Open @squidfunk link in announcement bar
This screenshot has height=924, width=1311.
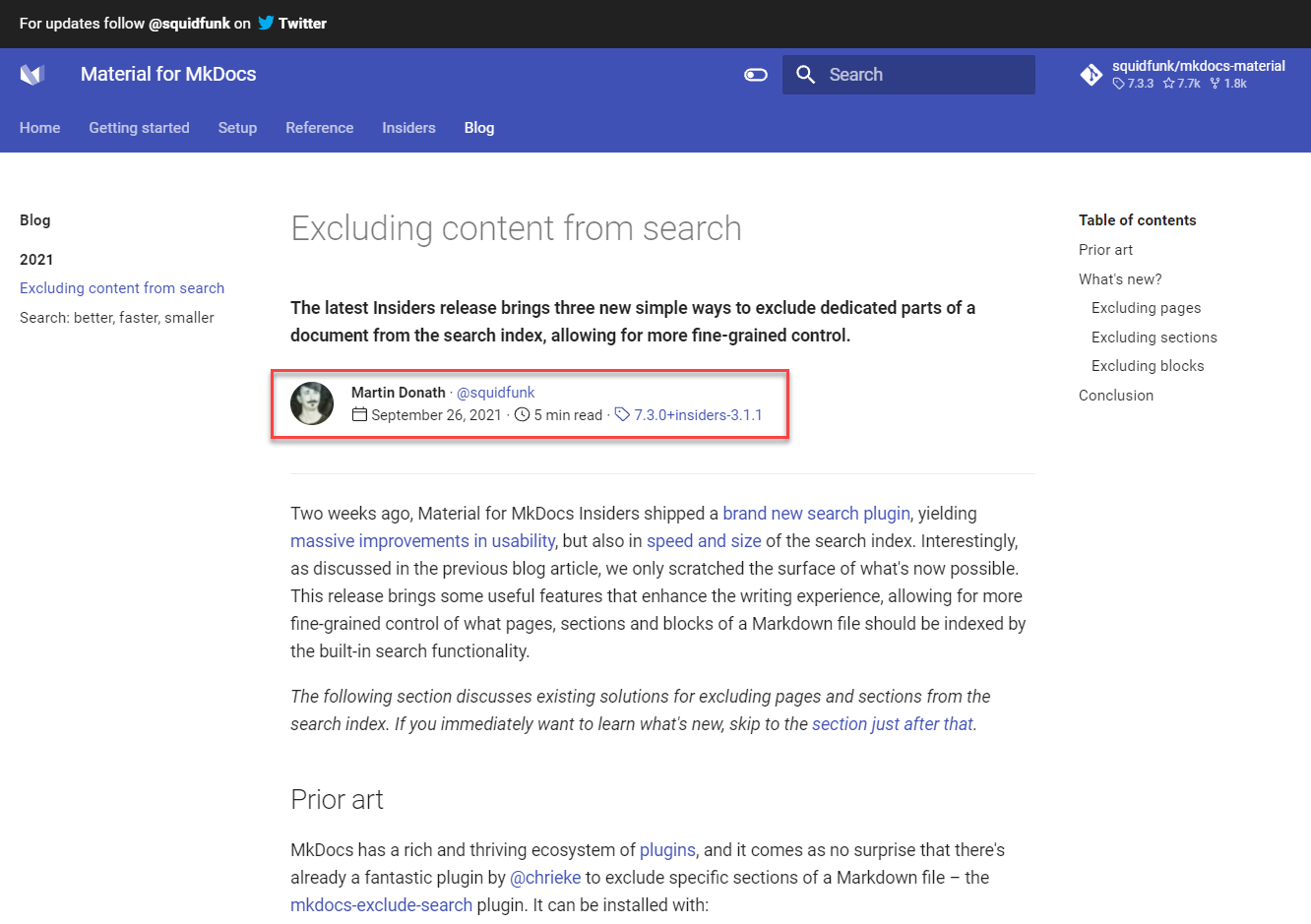pos(189,24)
